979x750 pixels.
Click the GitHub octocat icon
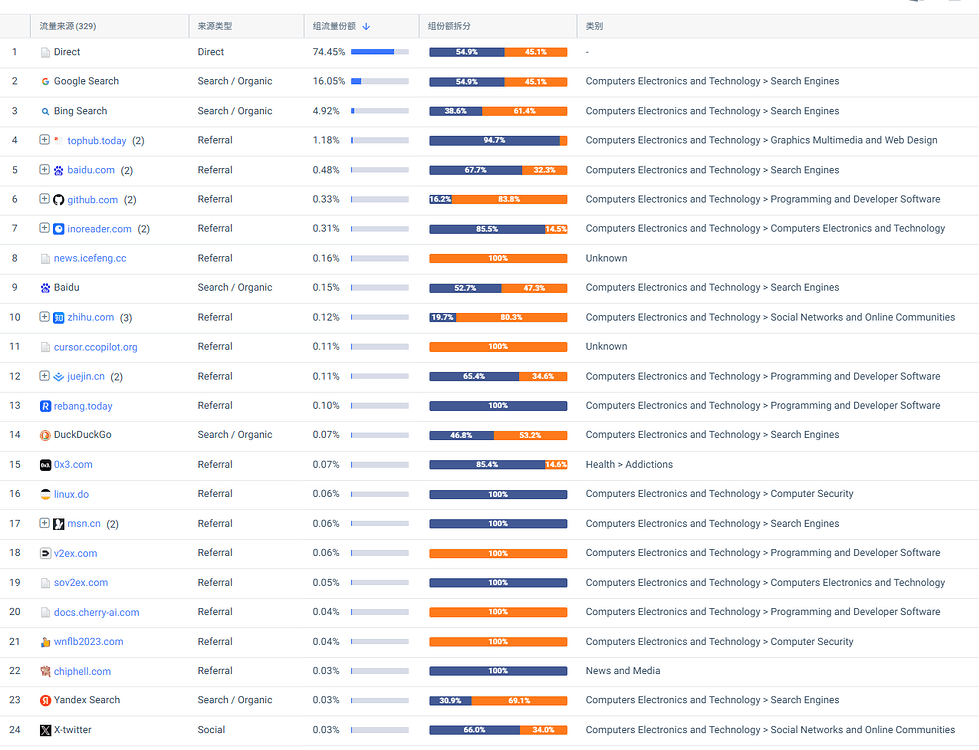pyautogui.click(x=59, y=200)
